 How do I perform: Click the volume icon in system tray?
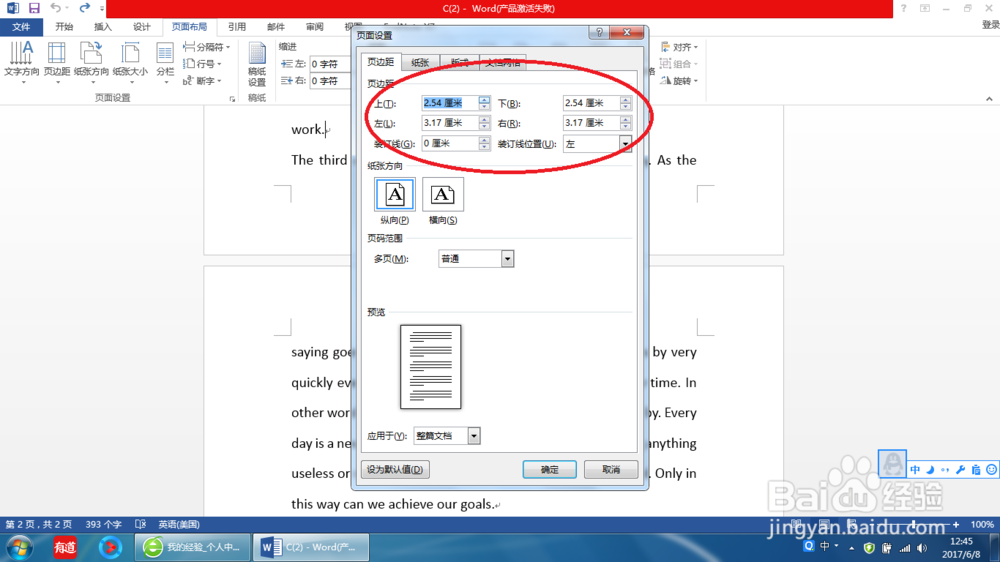922,548
